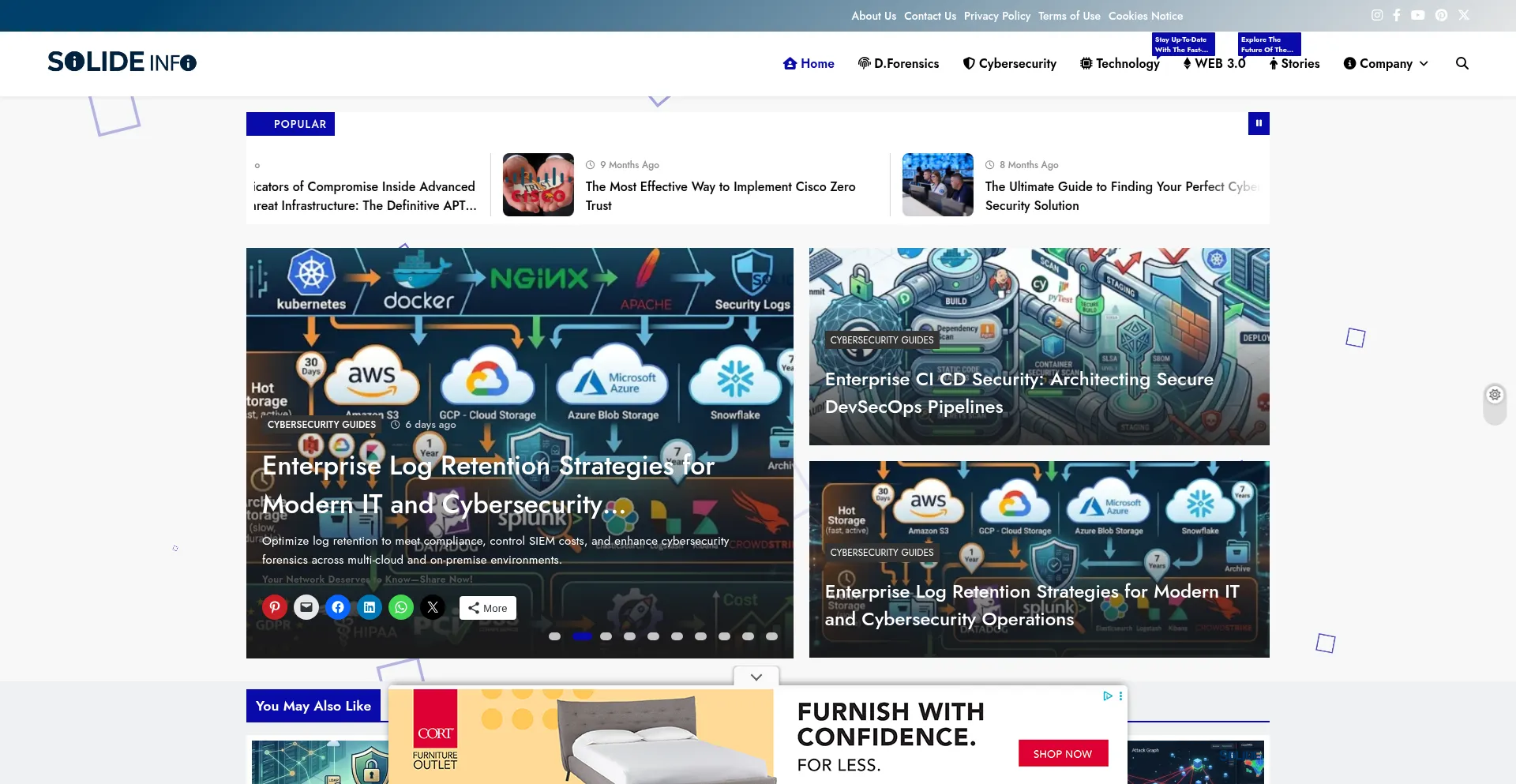Open Cisco Zero Trust article thumbnail

coord(538,185)
